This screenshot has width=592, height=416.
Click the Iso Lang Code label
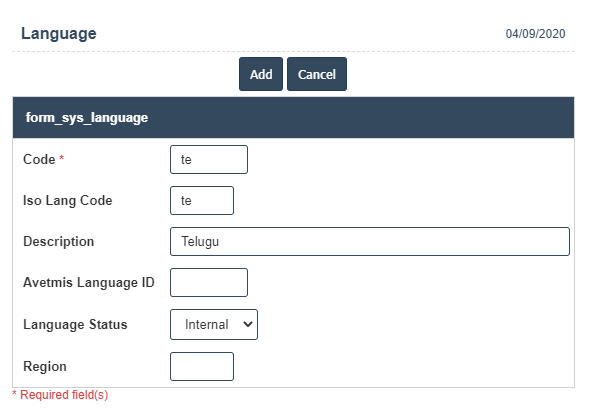coord(68,200)
